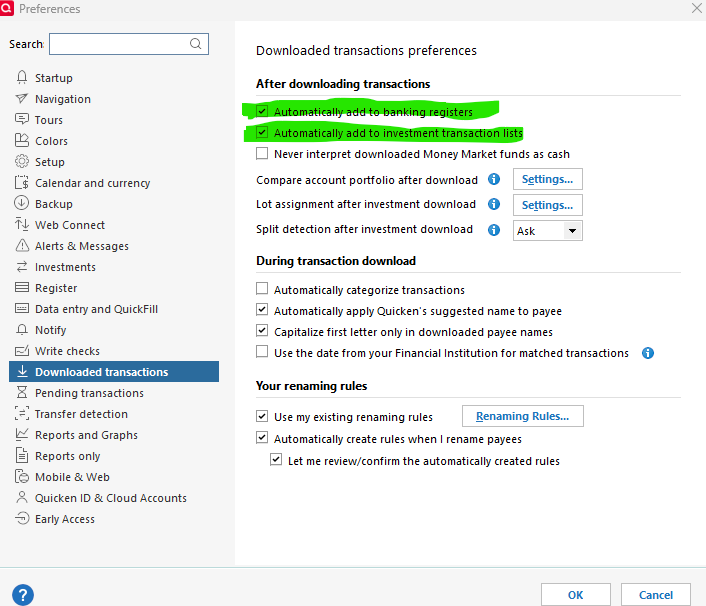Open Calendar and currency preferences
This screenshot has height=606, width=706.
[92, 183]
